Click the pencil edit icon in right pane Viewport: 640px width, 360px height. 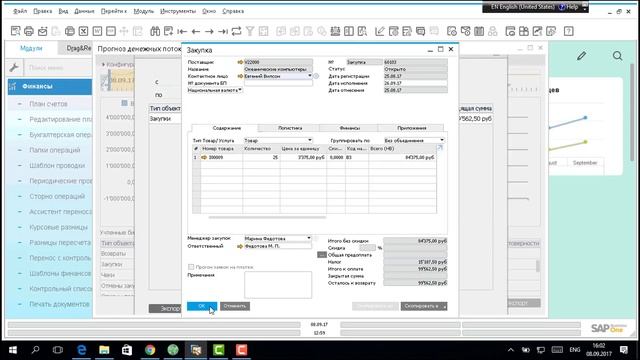coord(582,56)
